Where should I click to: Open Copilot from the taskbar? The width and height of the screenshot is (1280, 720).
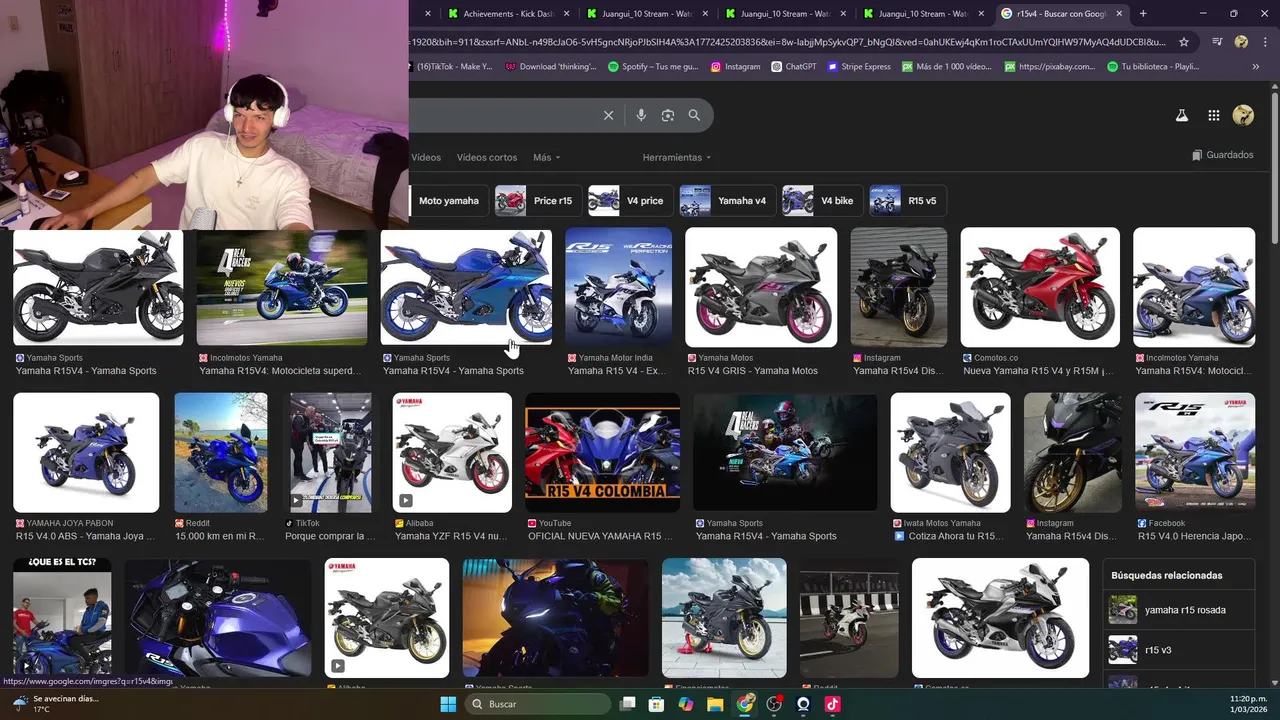(x=685, y=704)
